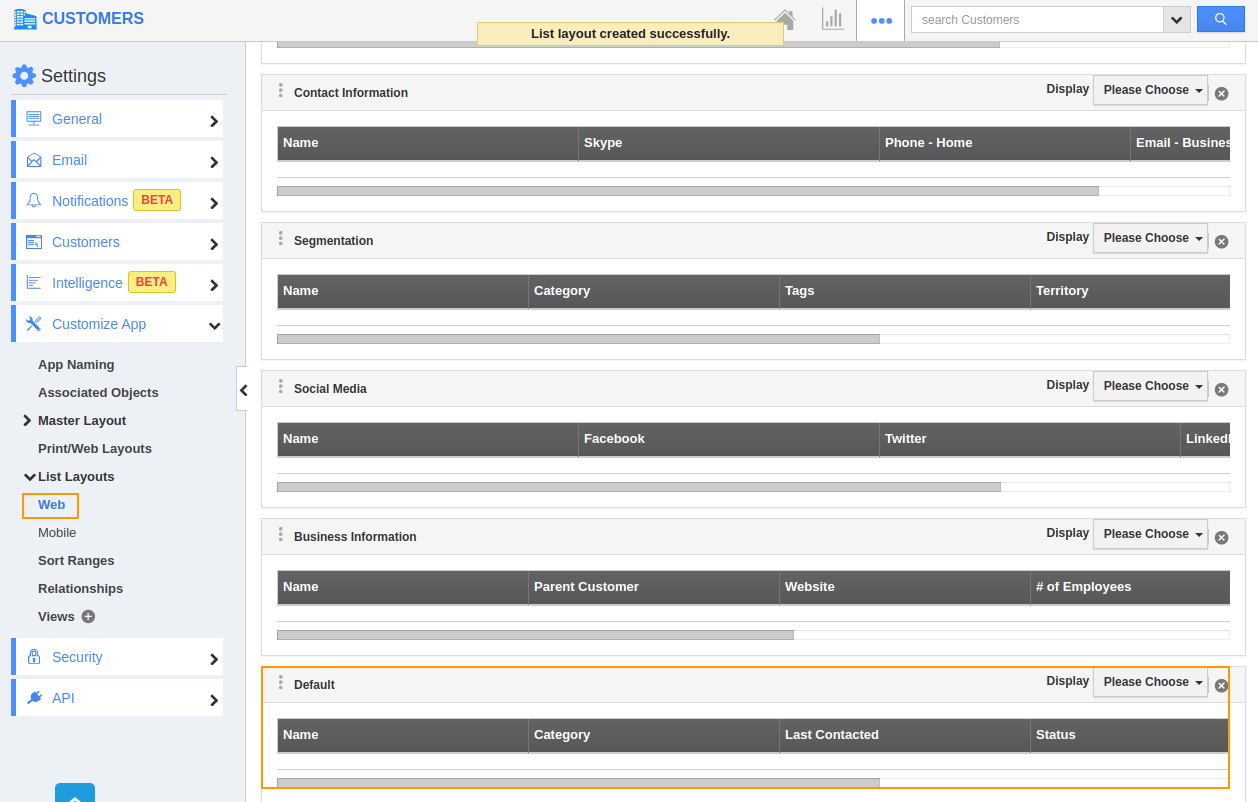Expand the search Customers dropdown arrow

pyautogui.click(x=1176, y=20)
